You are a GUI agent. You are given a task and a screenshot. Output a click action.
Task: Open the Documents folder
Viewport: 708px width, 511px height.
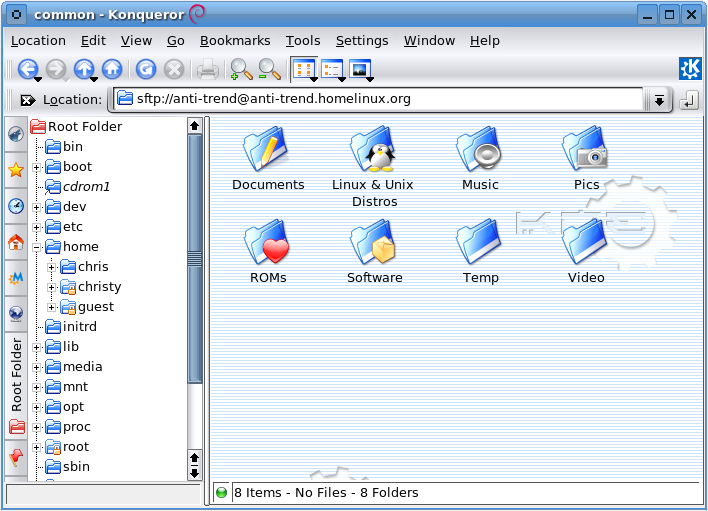(x=267, y=158)
